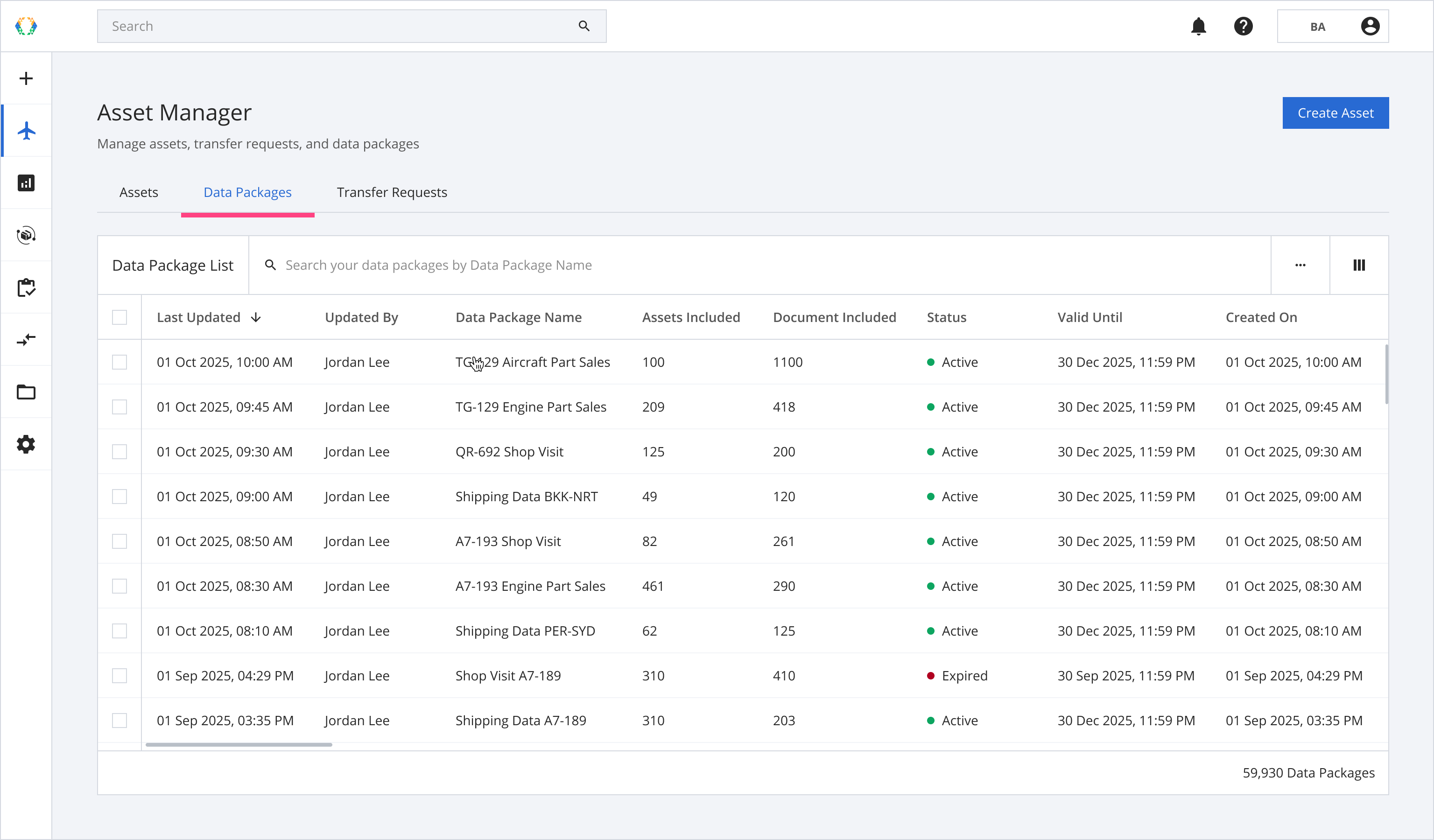Click the clipboard checkmark sidebar icon
The image size is (1434, 840).
pos(26,288)
